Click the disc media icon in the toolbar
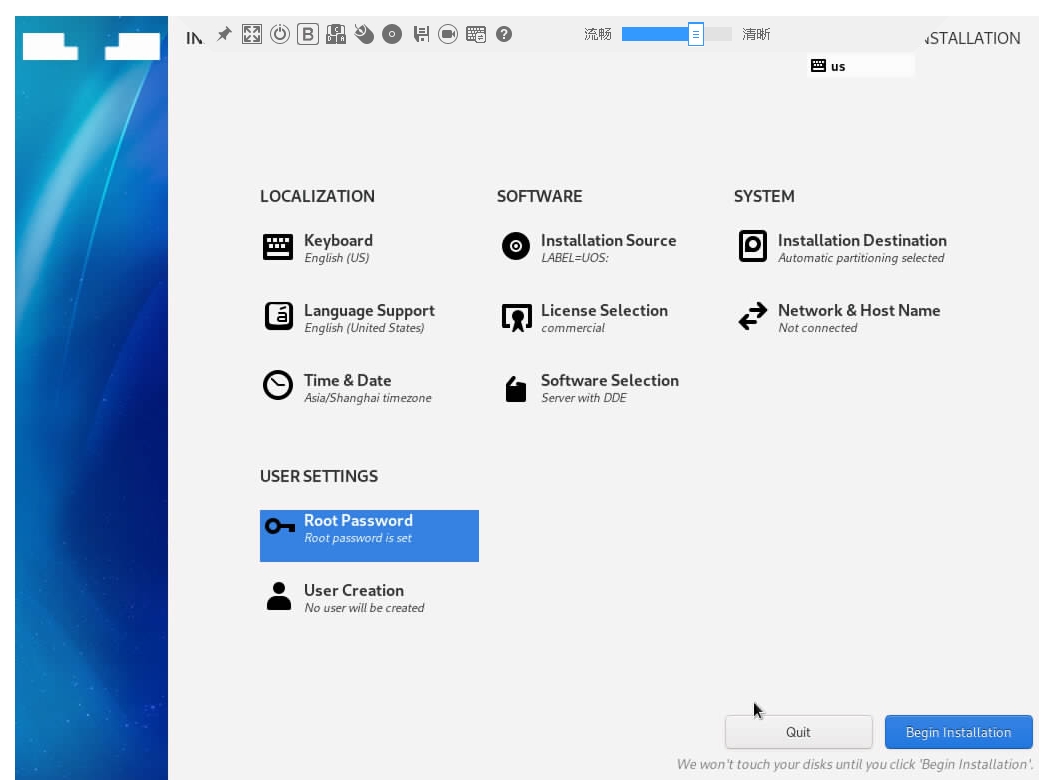Image resolution: width=1053 pixels, height=780 pixels. point(392,35)
